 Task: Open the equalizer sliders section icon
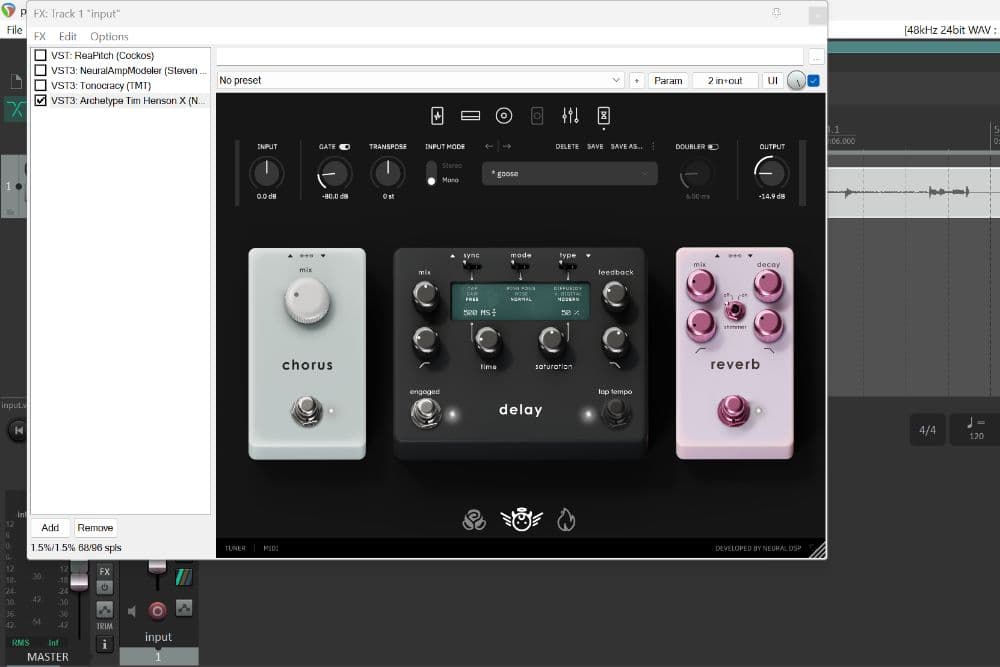(x=570, y=116)
